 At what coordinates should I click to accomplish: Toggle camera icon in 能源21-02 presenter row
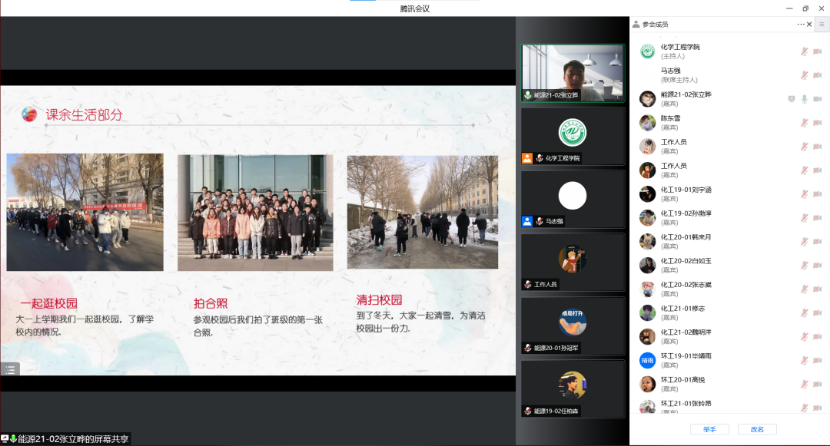(x=817, y=99)
